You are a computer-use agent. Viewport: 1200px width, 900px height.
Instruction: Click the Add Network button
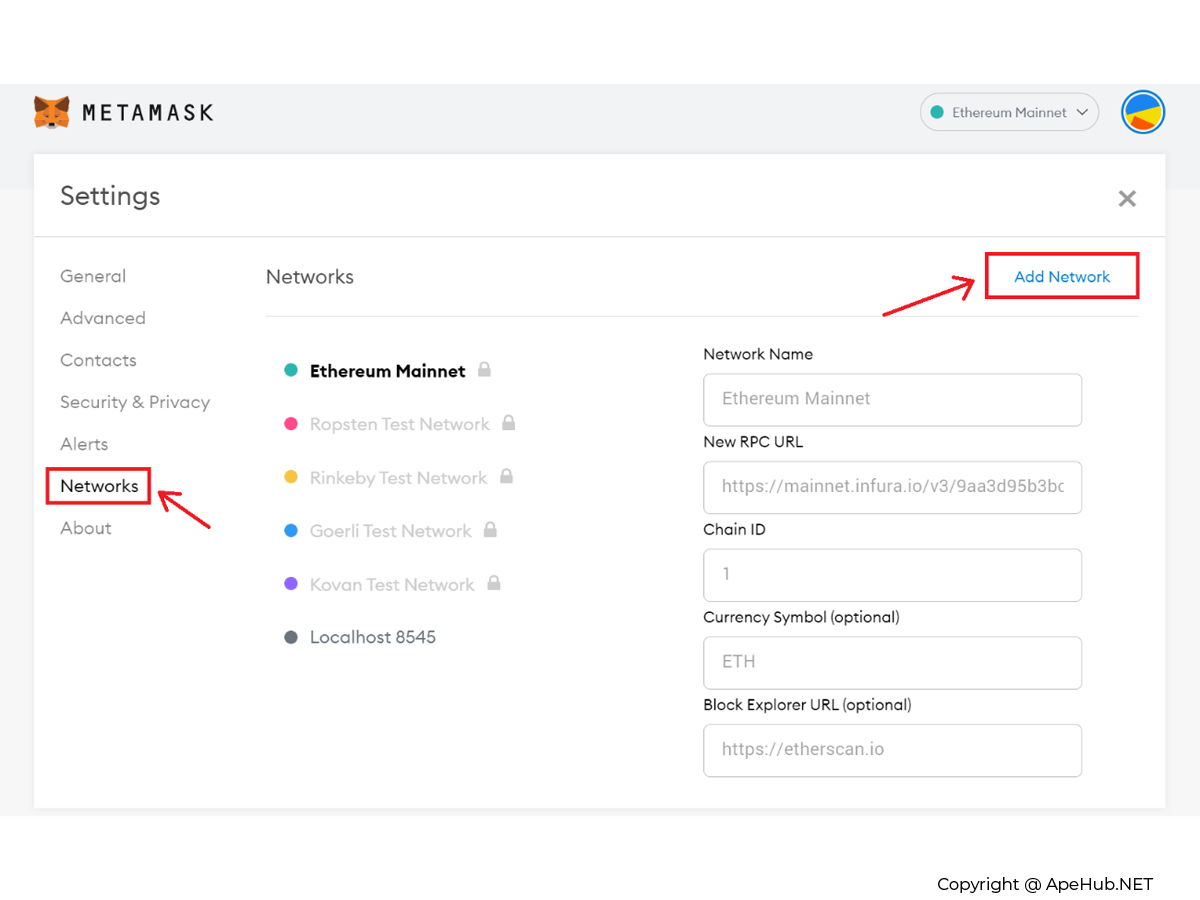[x=1062, y=277]
